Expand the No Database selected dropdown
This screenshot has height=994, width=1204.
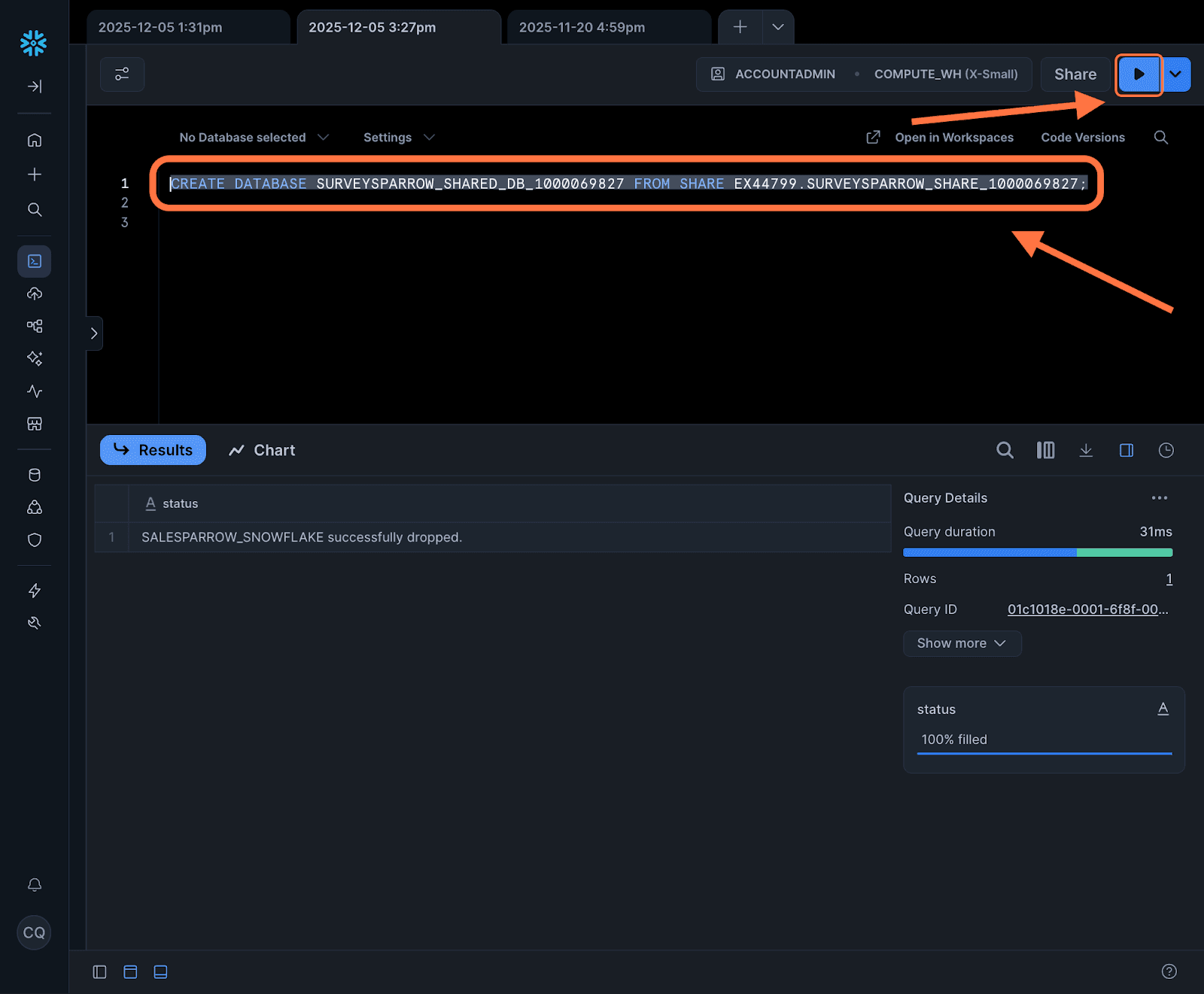click(254, 138)
